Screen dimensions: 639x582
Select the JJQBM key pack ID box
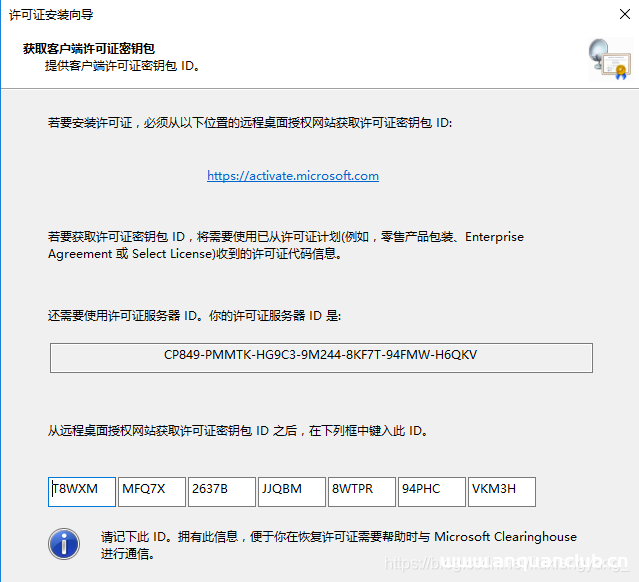(x=292, y=490)
